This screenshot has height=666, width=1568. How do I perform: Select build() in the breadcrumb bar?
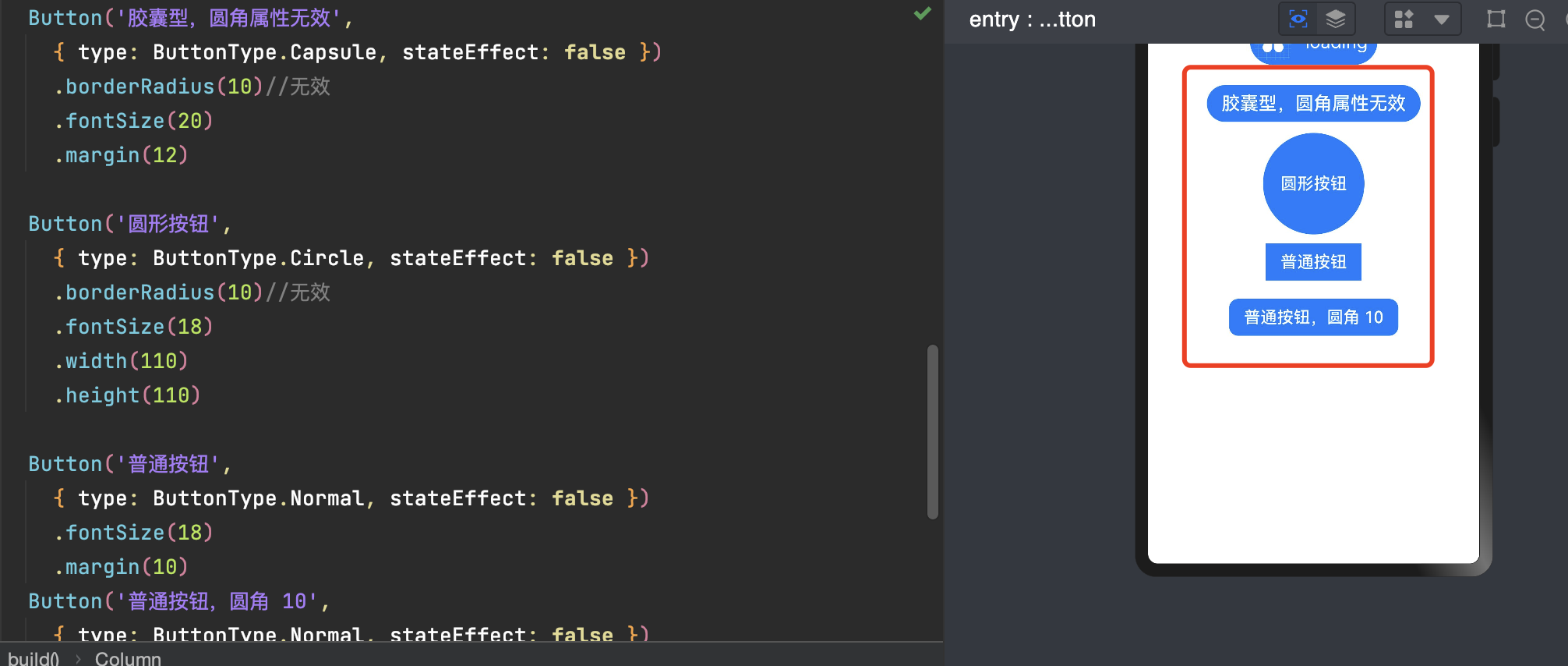point(34,658)
